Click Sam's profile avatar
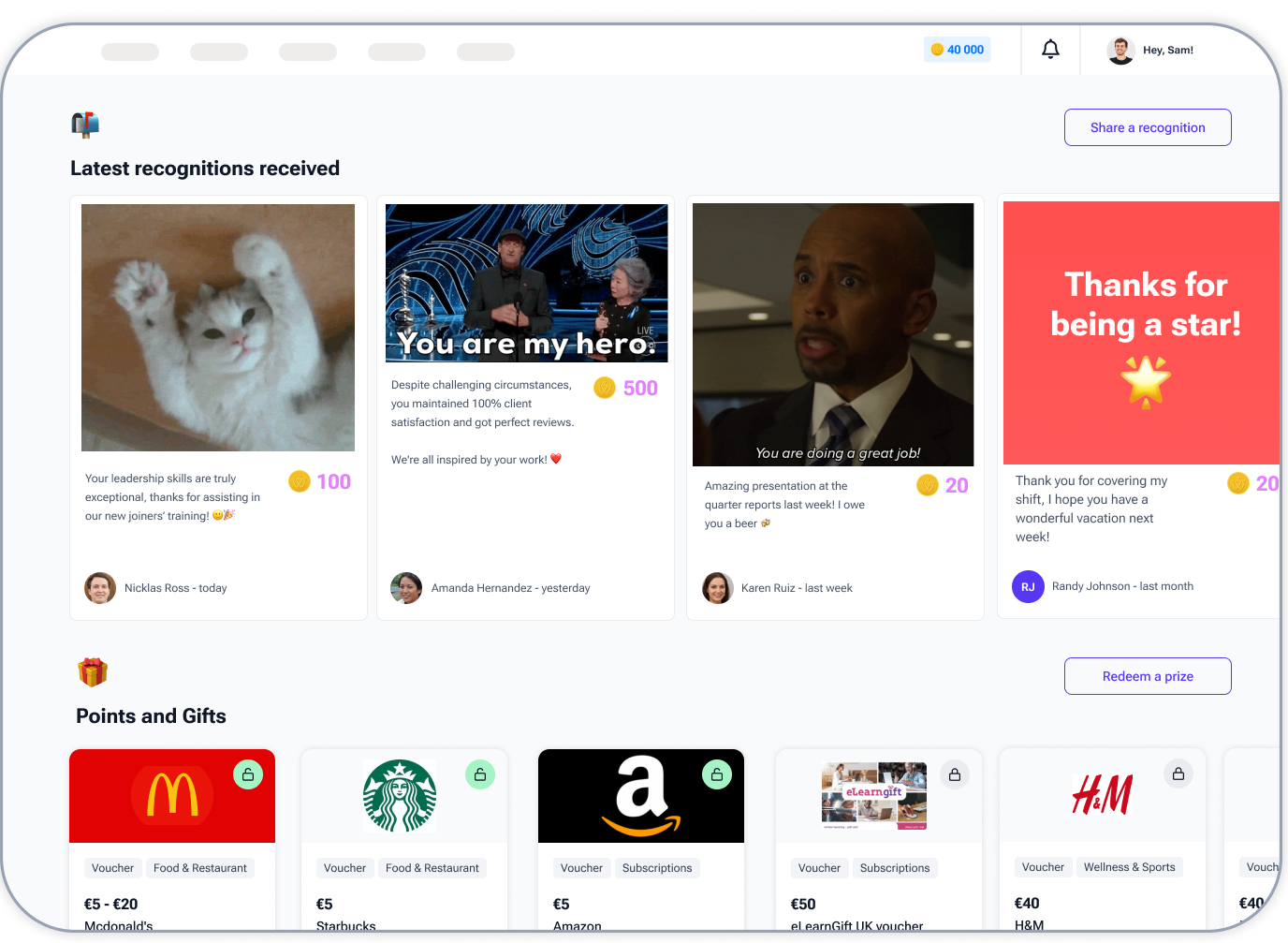This screenshot has width=1288, height=943. (x=1120, y=51)
